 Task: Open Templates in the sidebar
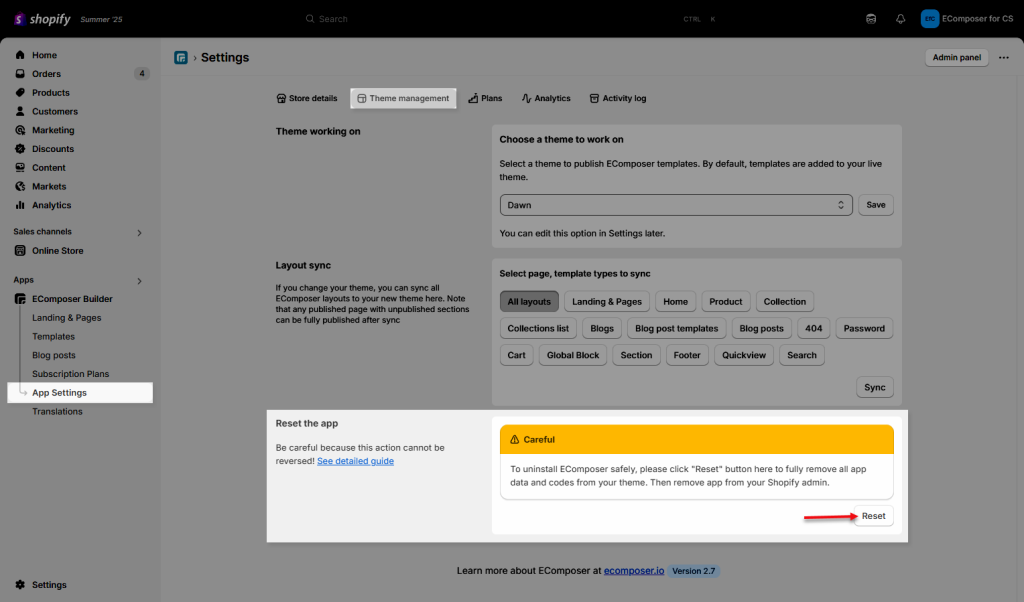[x=54, y=337]
